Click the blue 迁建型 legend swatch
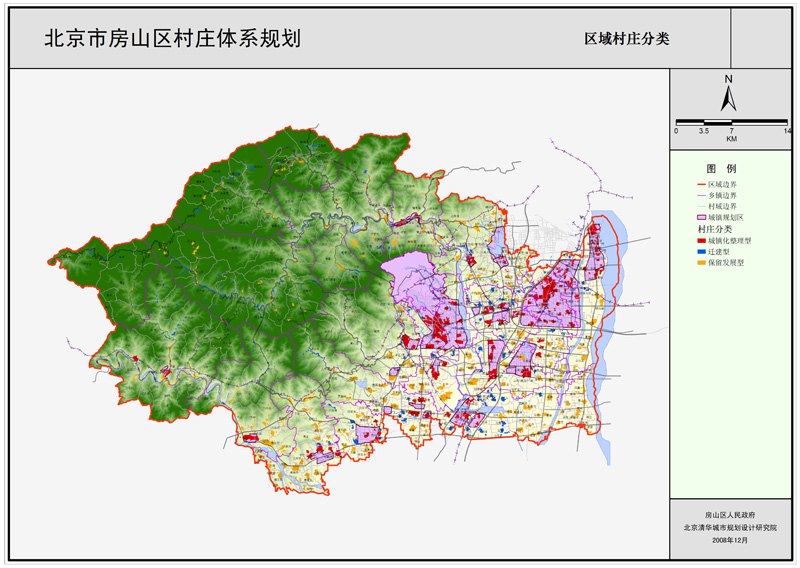The width and height of the screenshot is (800, 568). pyautogui.click(x=700, y=252)
